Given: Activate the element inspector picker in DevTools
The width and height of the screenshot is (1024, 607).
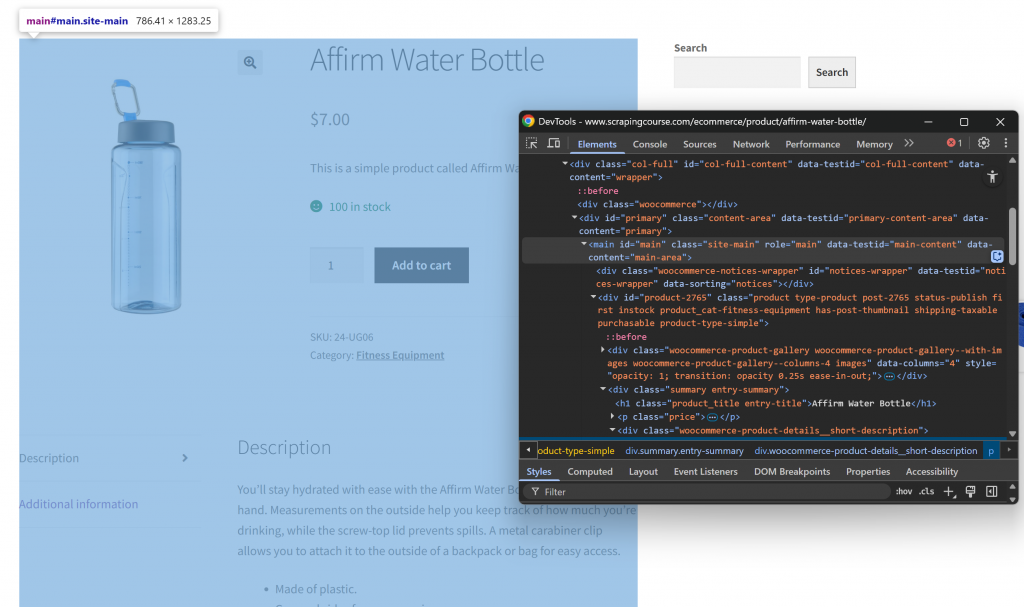Looking at the screenshot, I should pos(532,143).
